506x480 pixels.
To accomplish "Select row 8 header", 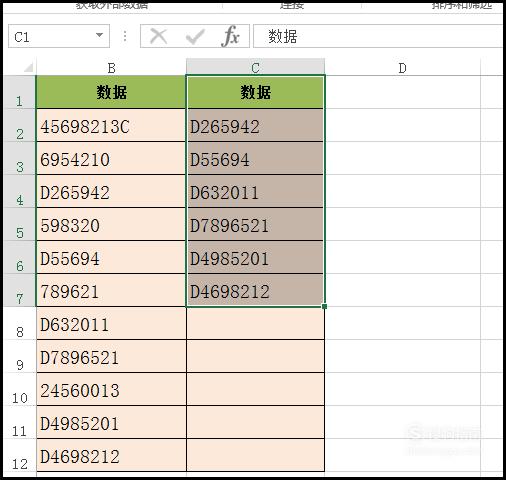I will tap(19, 323).
